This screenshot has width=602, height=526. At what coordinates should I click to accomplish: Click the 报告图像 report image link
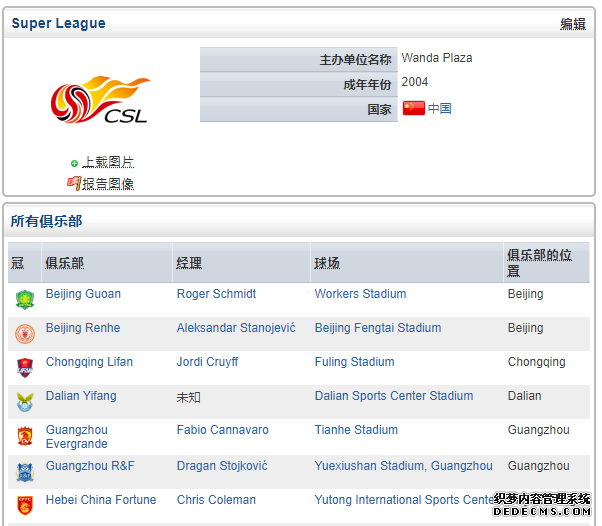108,184
